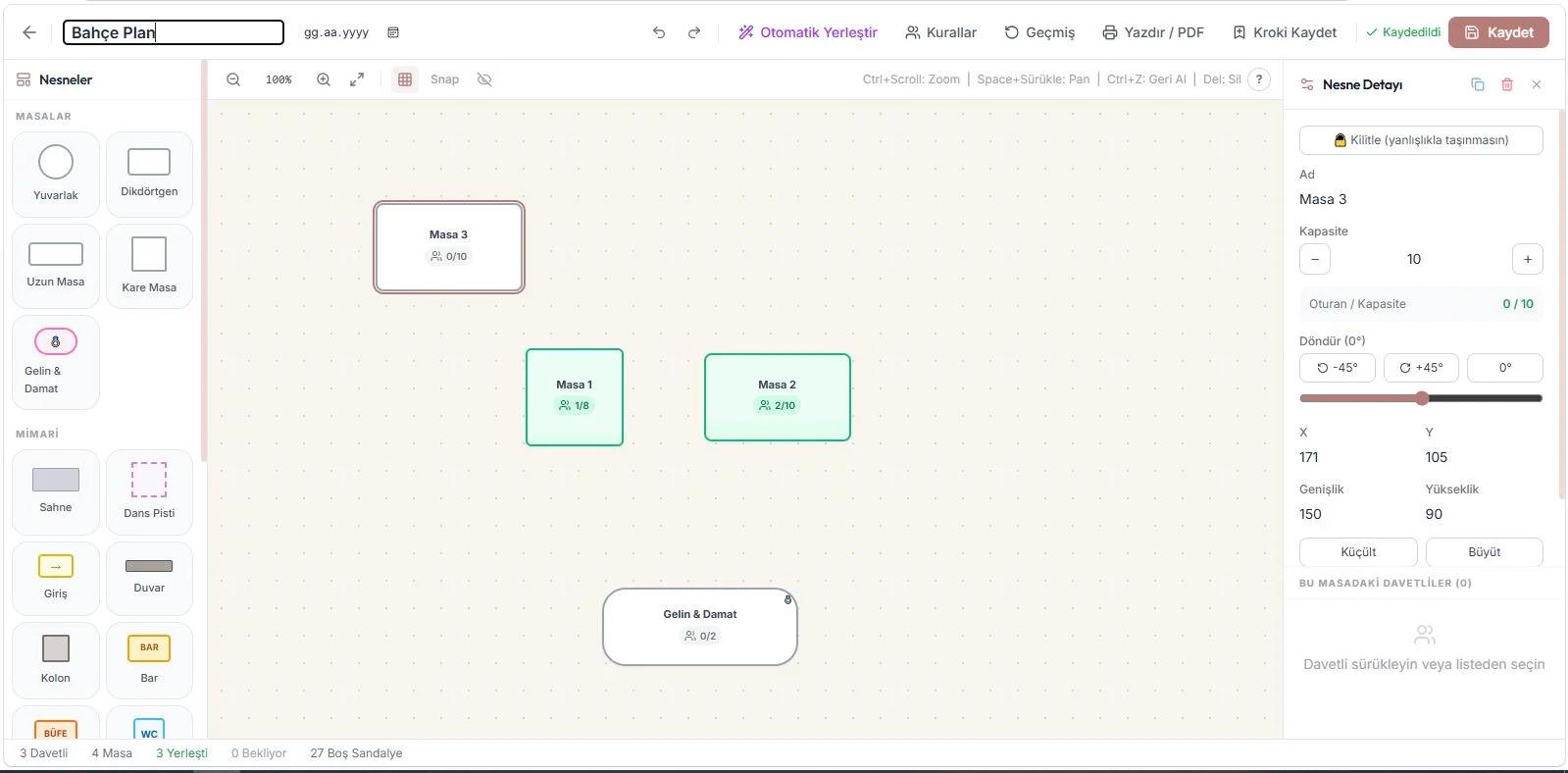The width and height of the screenshot is (1568, 773).
Task: Toggle the grid display
Action: pos(405,79)
